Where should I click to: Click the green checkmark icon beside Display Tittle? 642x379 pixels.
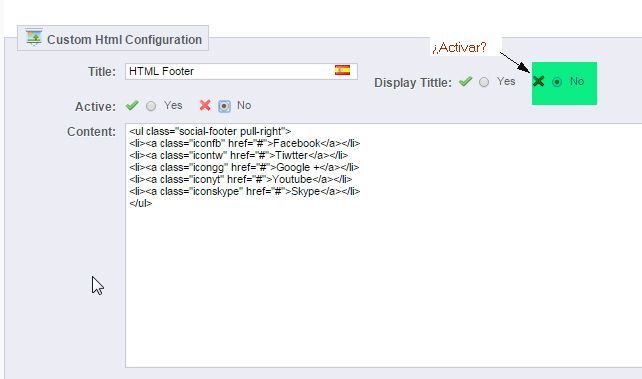coord(466,81)
